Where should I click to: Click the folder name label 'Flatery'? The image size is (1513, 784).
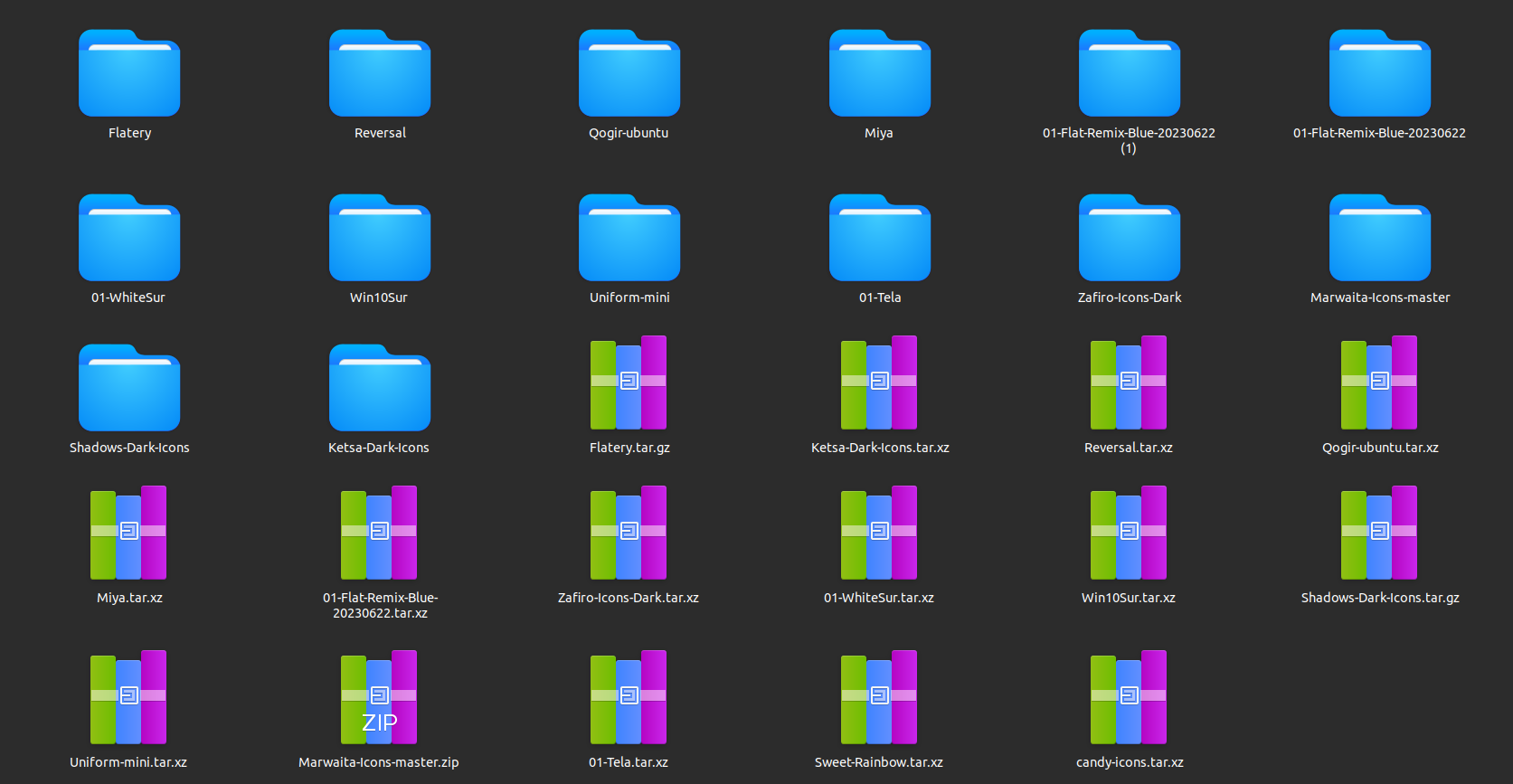coord(129,133)
